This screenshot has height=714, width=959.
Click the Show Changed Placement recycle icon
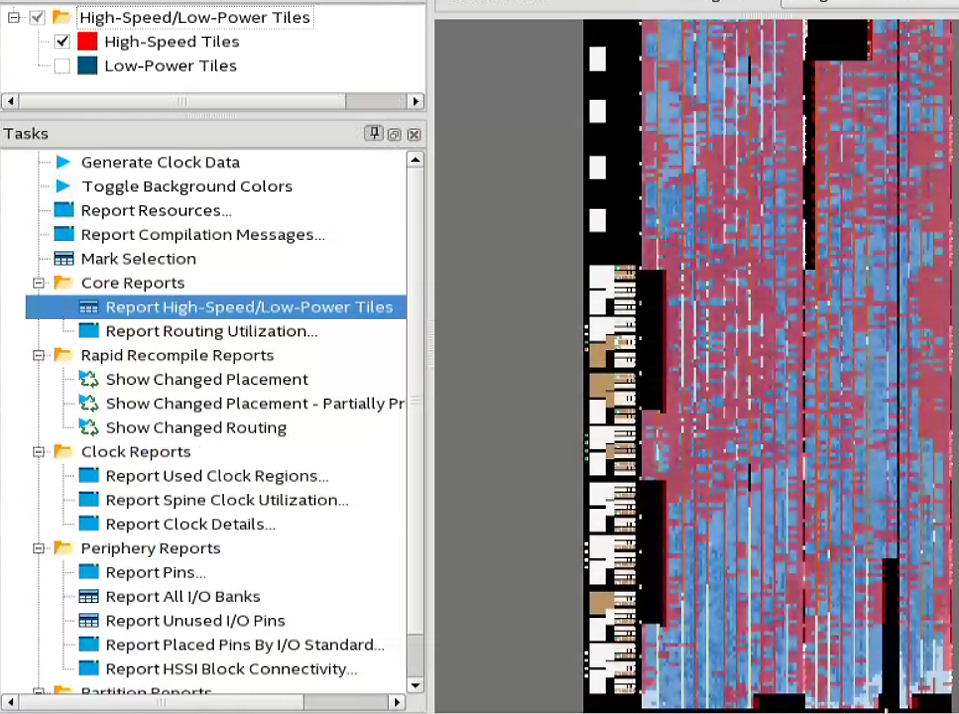89,379
